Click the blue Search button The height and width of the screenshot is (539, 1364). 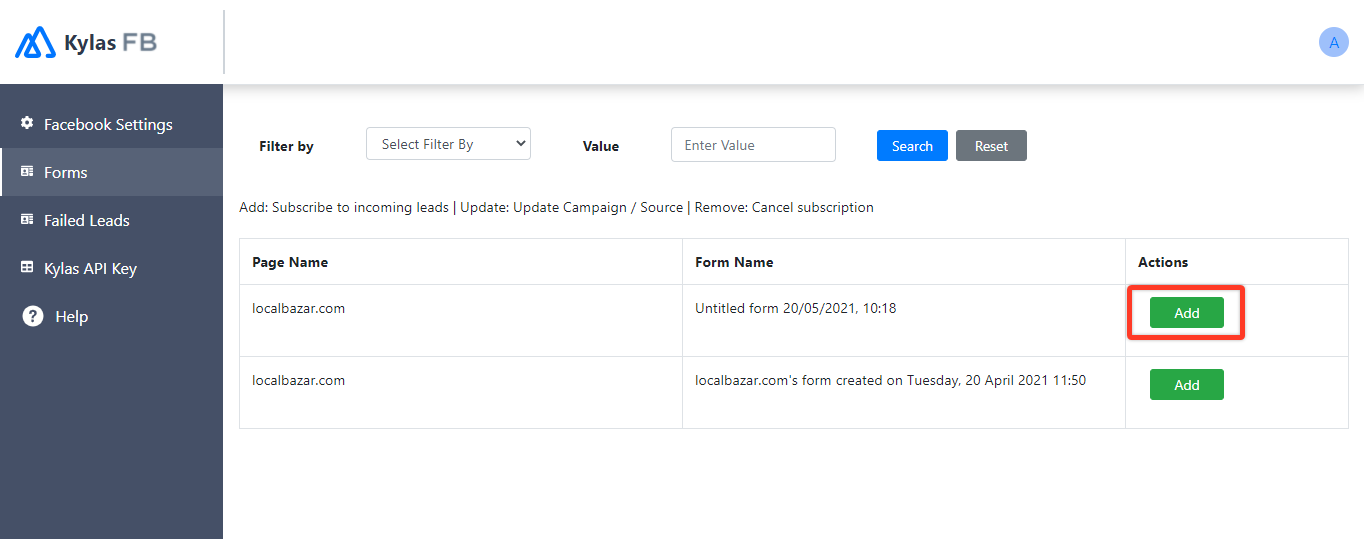point(912,146)
